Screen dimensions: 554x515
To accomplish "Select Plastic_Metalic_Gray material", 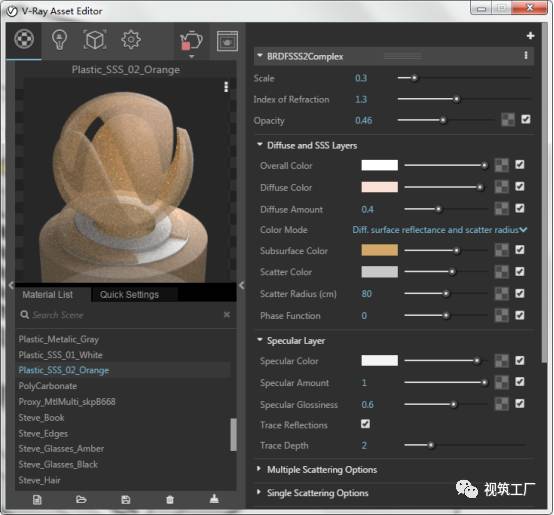I will click(59, 339).
